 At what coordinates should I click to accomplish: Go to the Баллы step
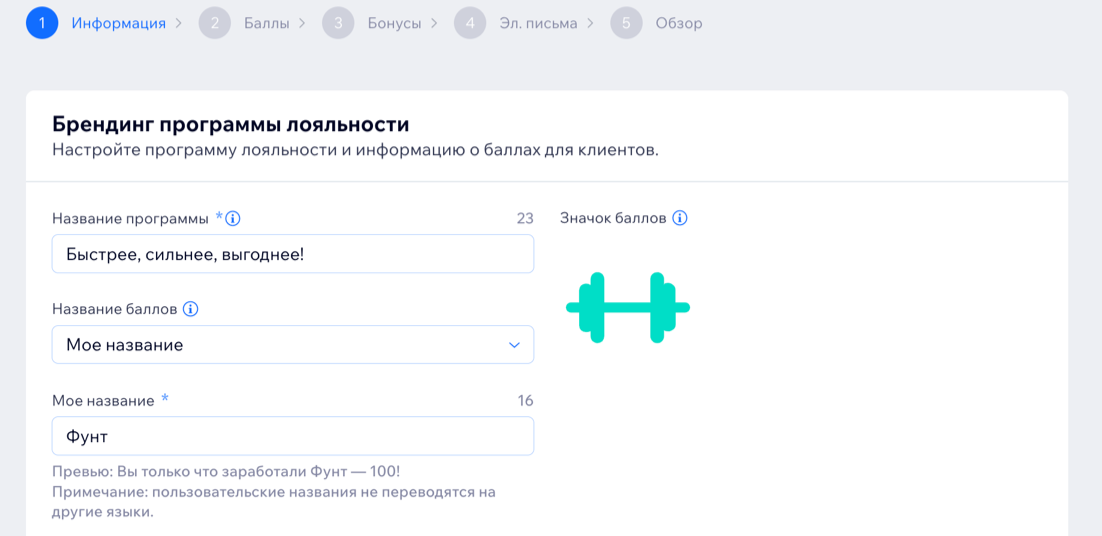coord(266,23)
